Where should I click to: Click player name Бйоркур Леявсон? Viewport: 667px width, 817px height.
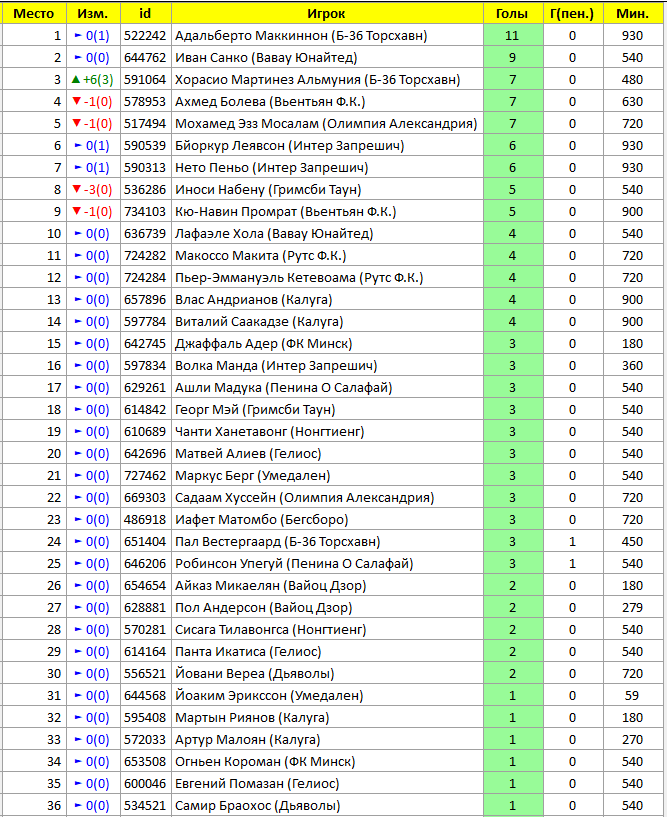click(230, 146)
